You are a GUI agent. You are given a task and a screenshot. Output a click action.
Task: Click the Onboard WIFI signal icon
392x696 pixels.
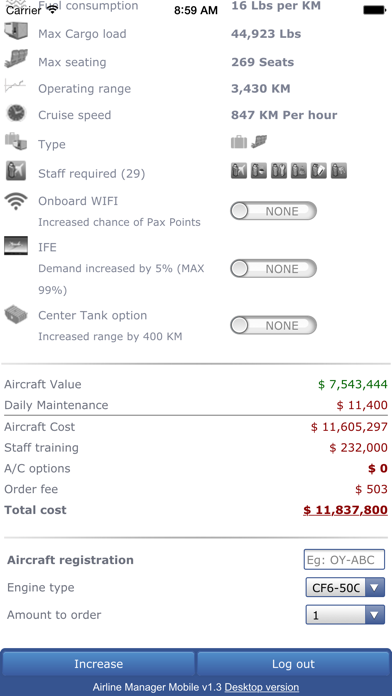tap(16, 202)
